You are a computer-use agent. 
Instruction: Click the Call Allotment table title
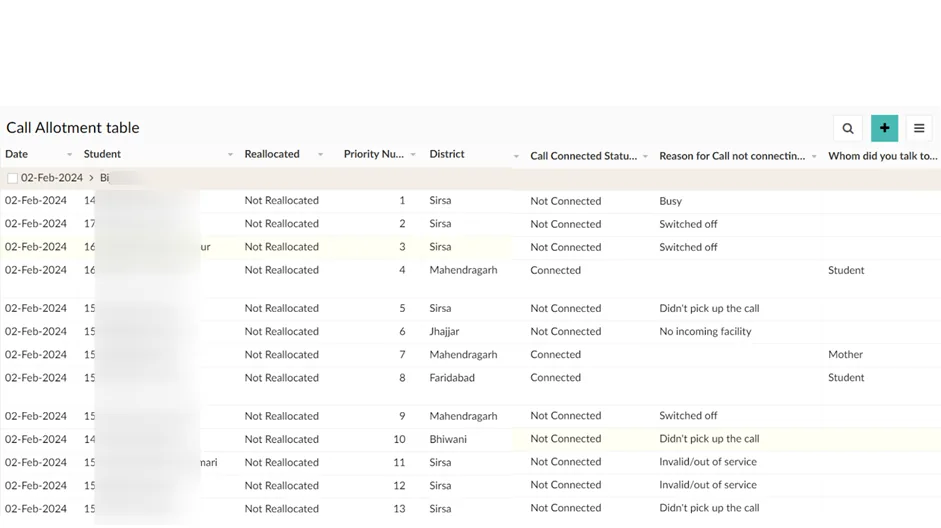73,128
